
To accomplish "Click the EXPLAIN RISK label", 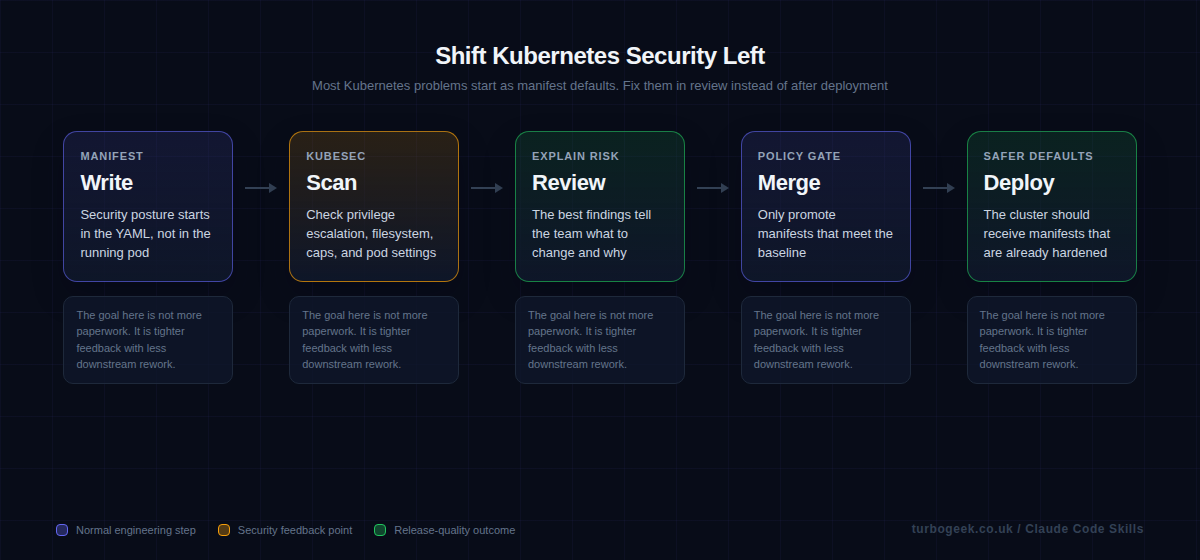I will point(576,156).
